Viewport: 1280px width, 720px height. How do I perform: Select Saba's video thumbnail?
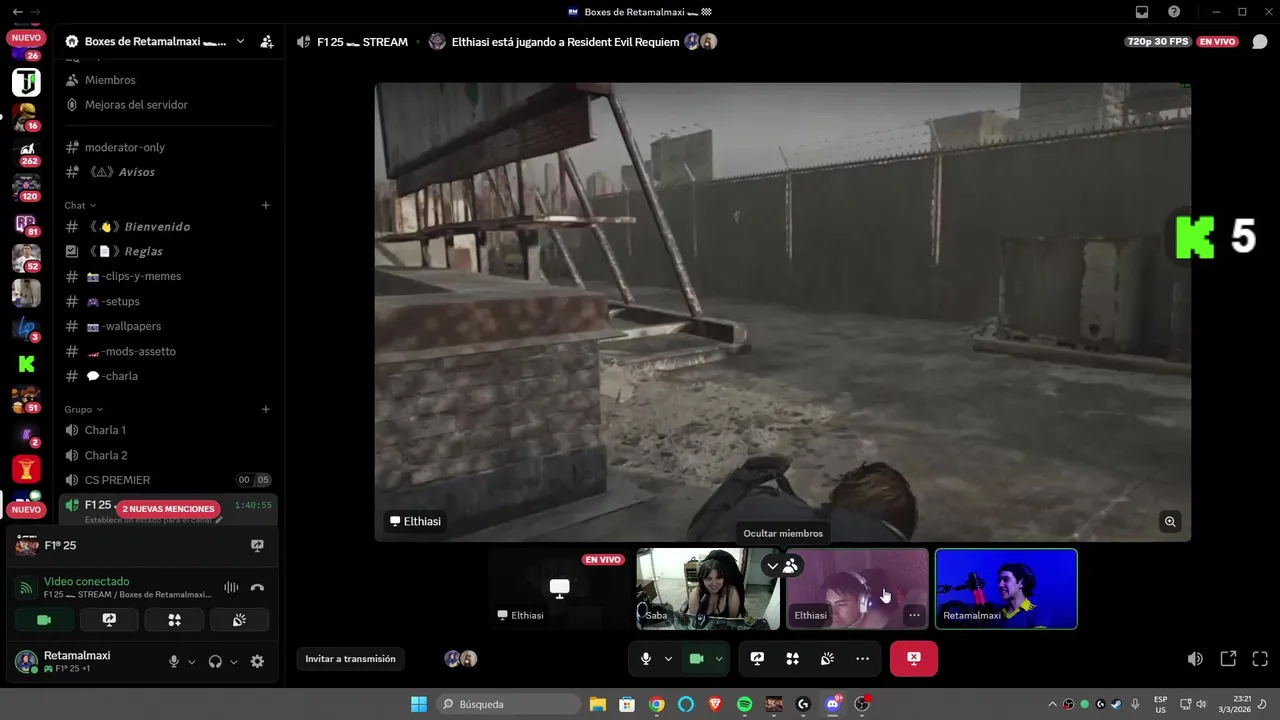click(x=708, y=589)
